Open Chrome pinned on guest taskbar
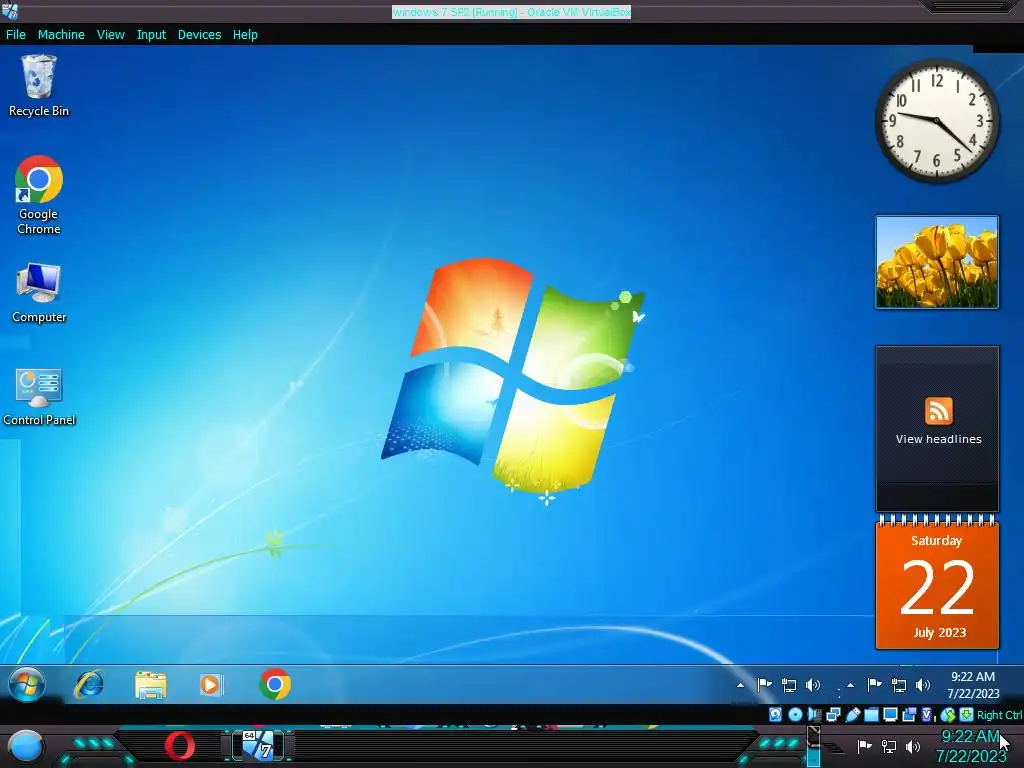The height and width of the screenshot is (768, 1024). click(274, 684)
